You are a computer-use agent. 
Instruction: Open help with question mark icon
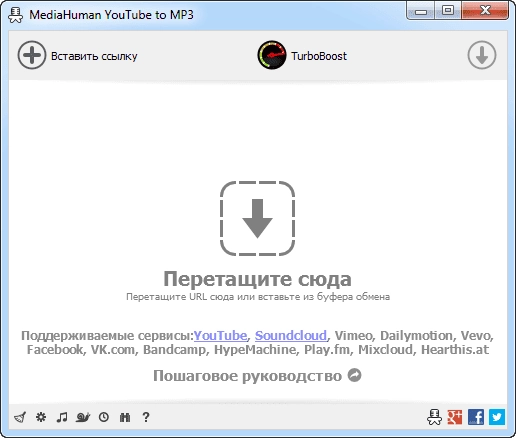(x=146, y=417)
